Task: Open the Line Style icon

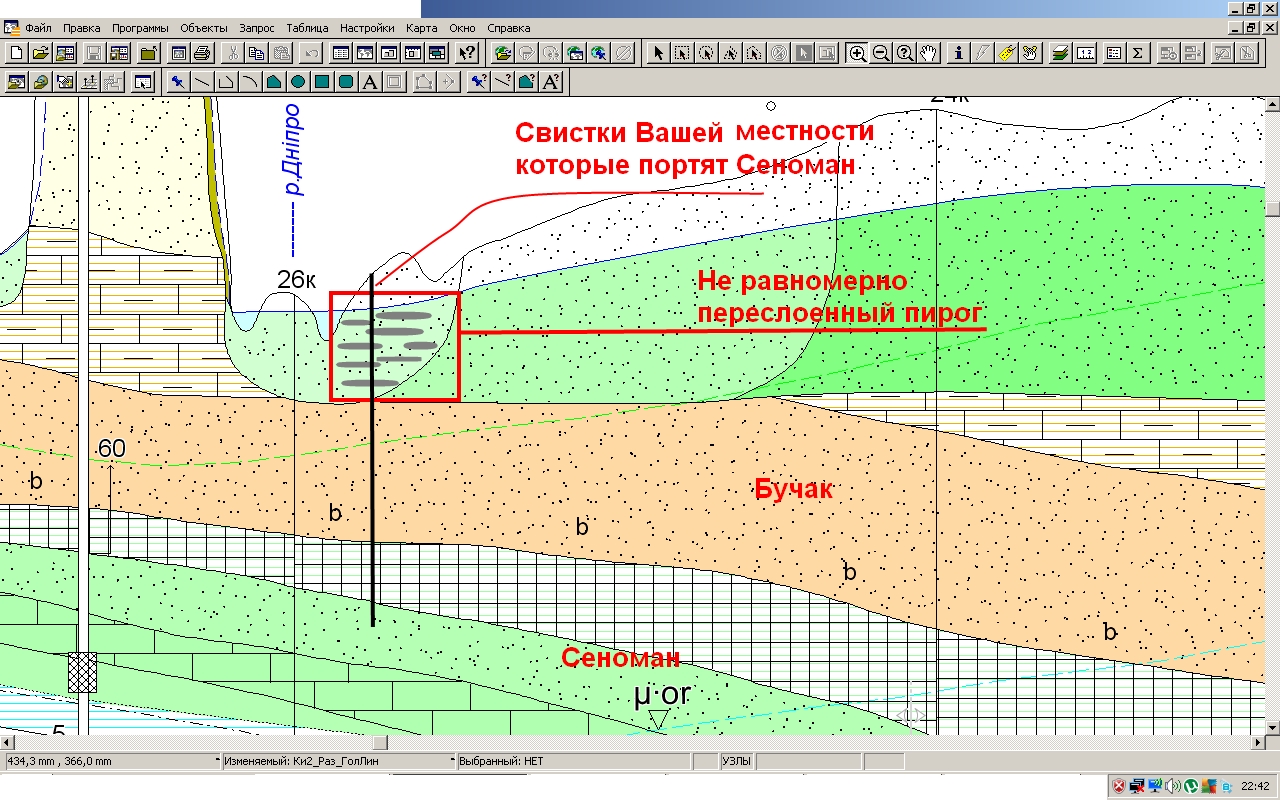Action: pyautogui.click(x=503, y=82)
